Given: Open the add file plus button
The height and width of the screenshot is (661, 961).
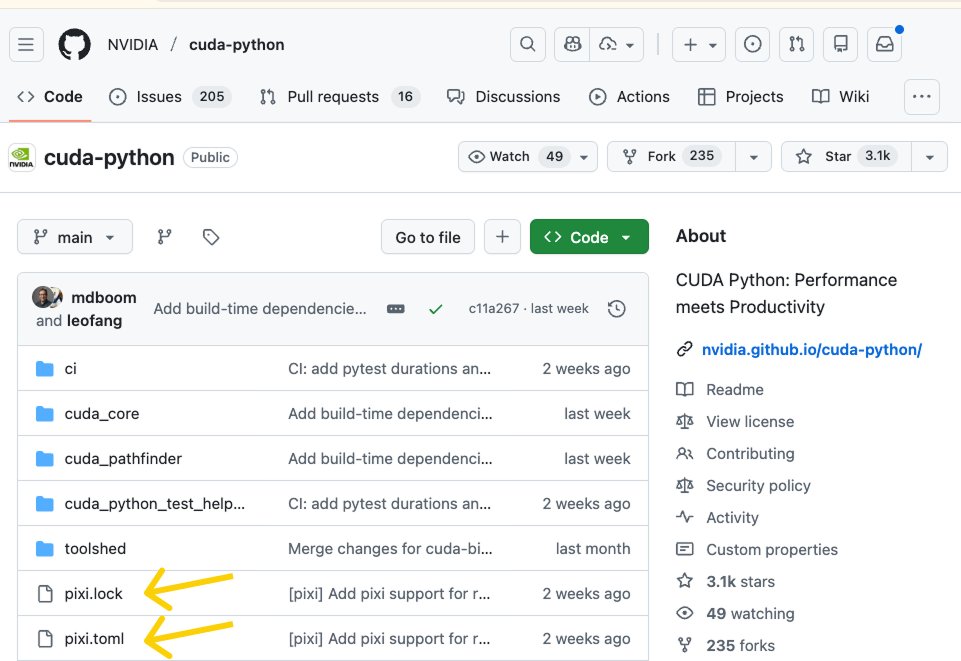Looking at the screenshot, I should pyautogui.click(x=503, y=237).
